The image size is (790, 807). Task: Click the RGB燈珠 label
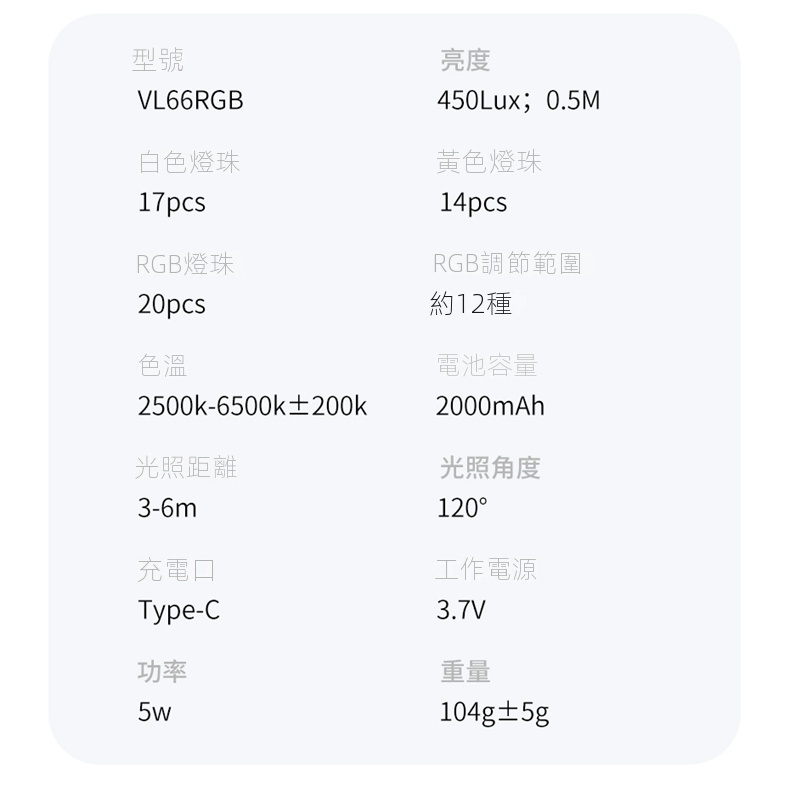pyautogui.click(x=185, y=264)
